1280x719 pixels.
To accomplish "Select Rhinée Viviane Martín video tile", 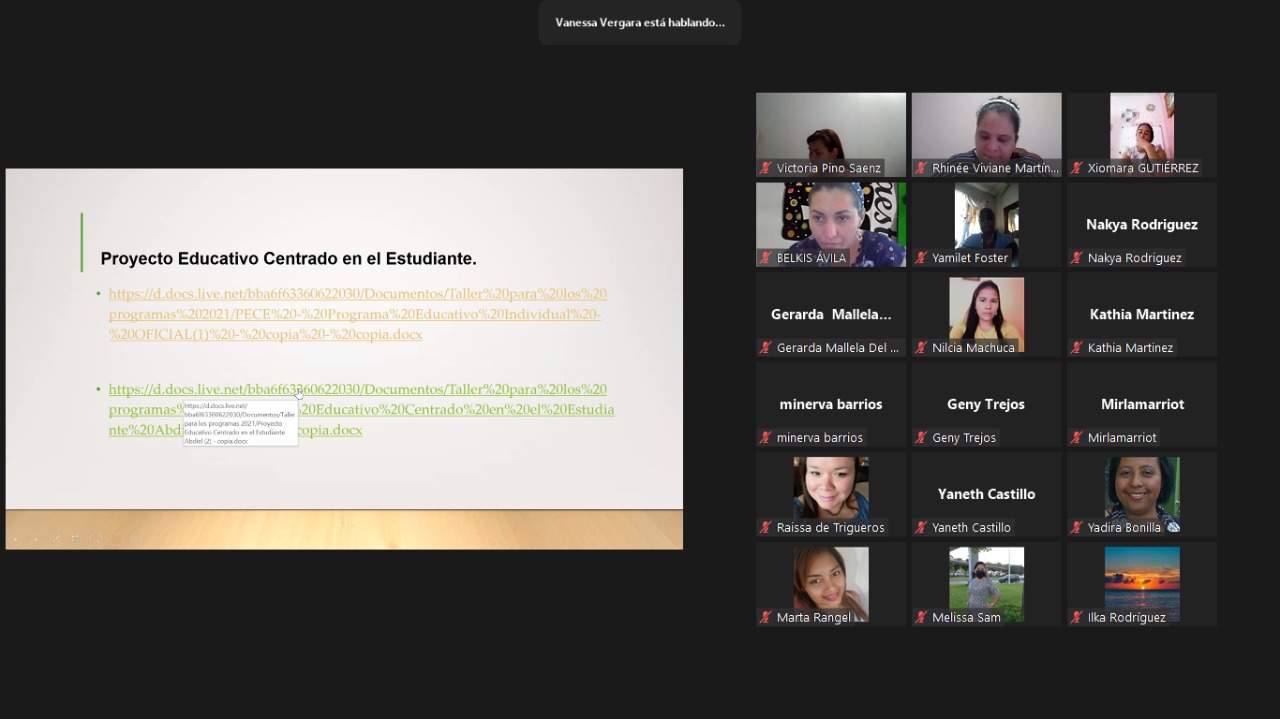I will point(986,135).
